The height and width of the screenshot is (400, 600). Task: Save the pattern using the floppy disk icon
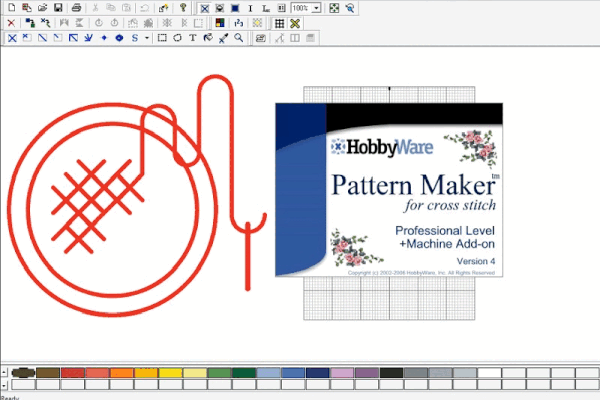(58, 8)
